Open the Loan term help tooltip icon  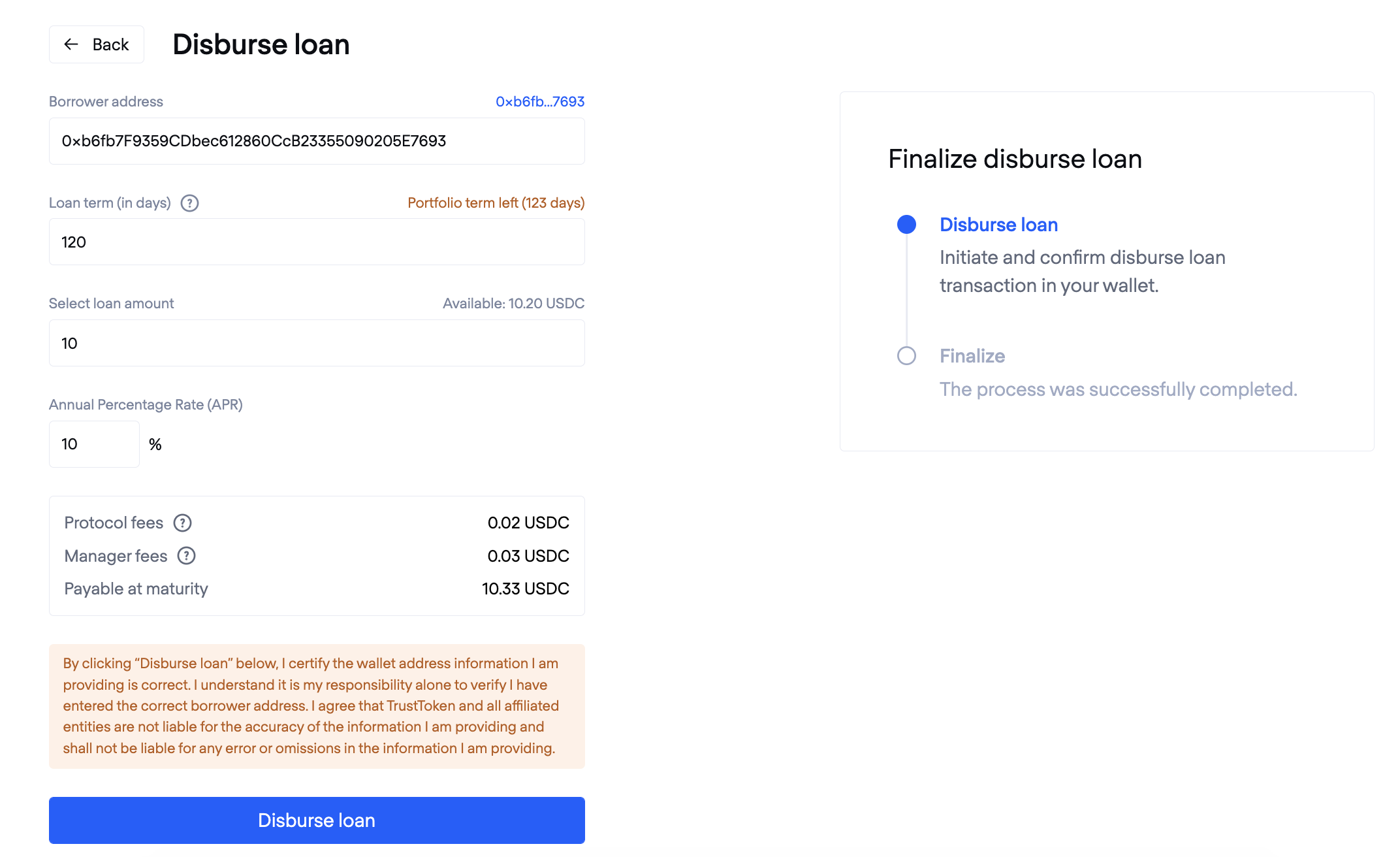point(189,203)
